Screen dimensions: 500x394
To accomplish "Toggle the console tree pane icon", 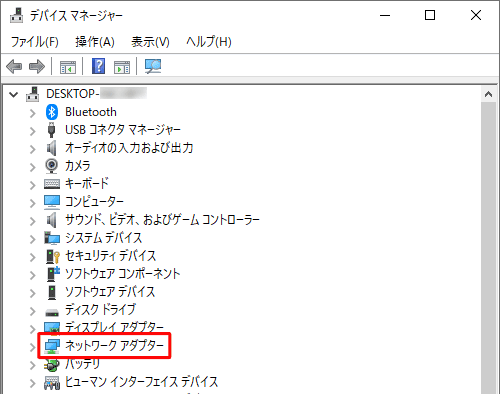I will click(68, 67).
